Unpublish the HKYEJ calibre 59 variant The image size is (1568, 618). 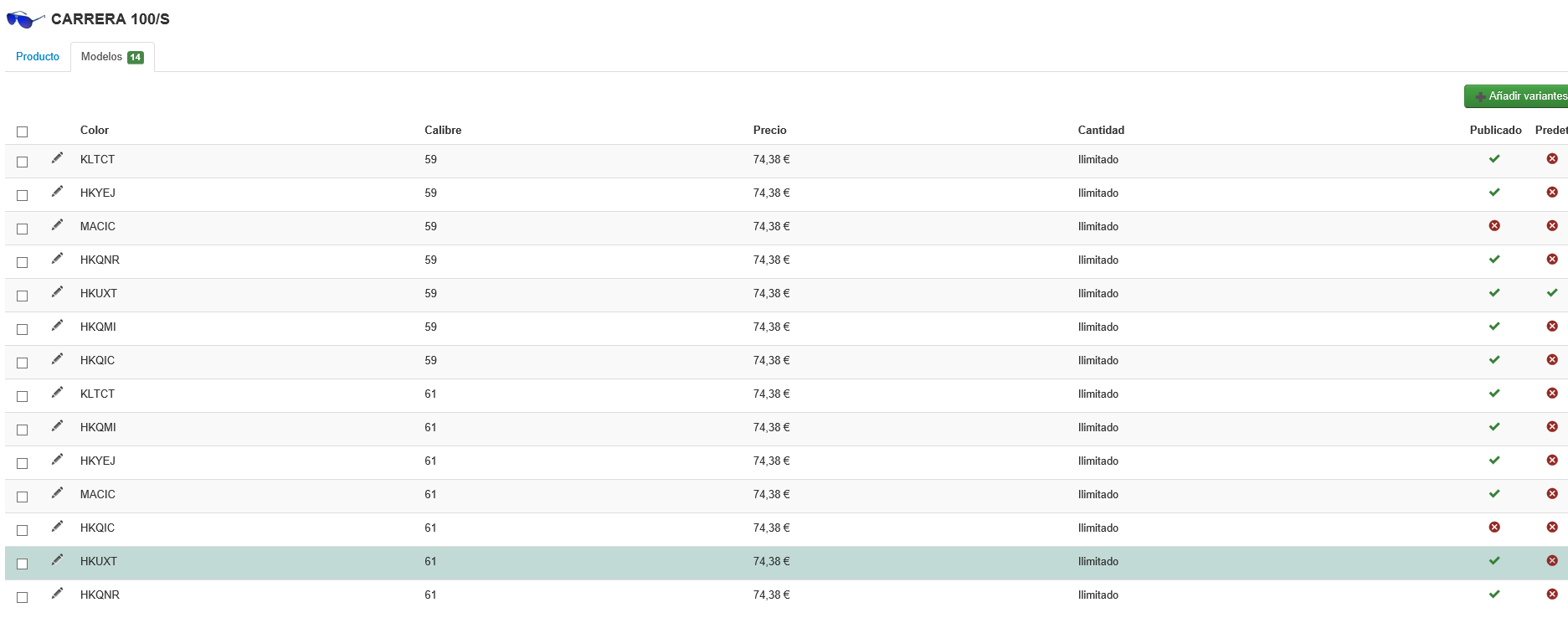tap(1494, 193)
